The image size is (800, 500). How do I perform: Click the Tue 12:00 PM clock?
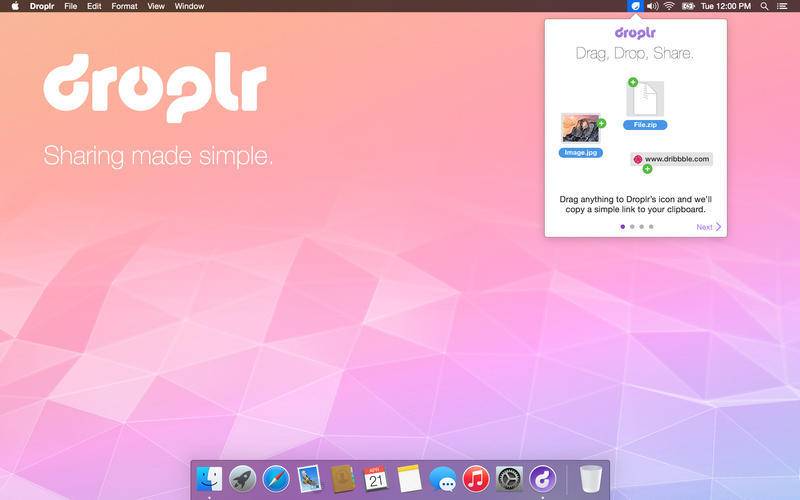(x=726, y=6)
